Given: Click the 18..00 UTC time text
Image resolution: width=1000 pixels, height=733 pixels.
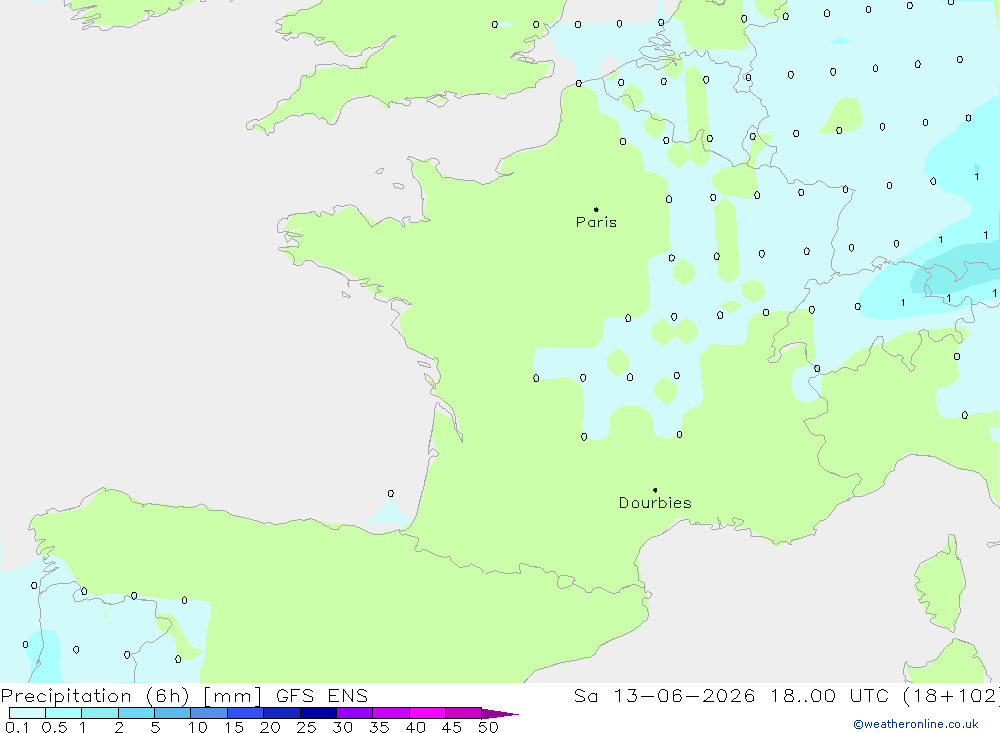Looking at the screenshot, I should (829, 696).
